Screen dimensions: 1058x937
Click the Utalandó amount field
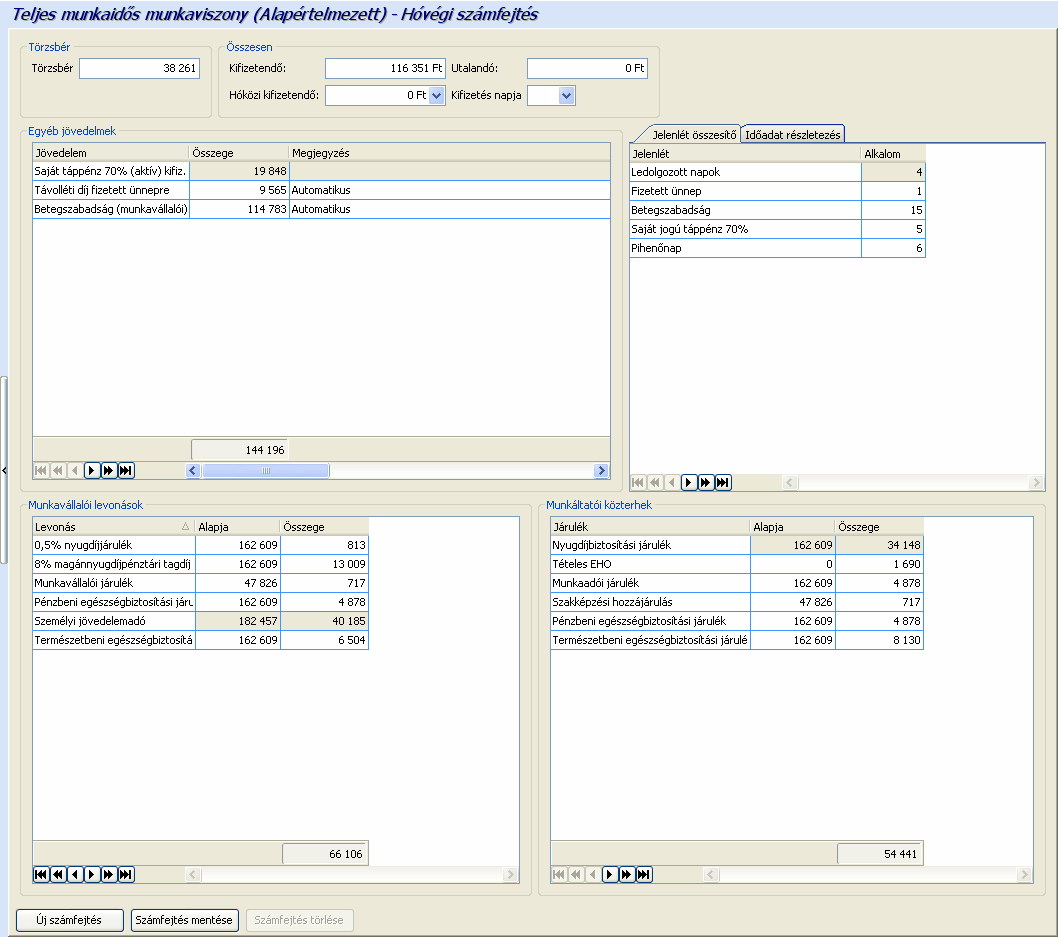point(587,68)
